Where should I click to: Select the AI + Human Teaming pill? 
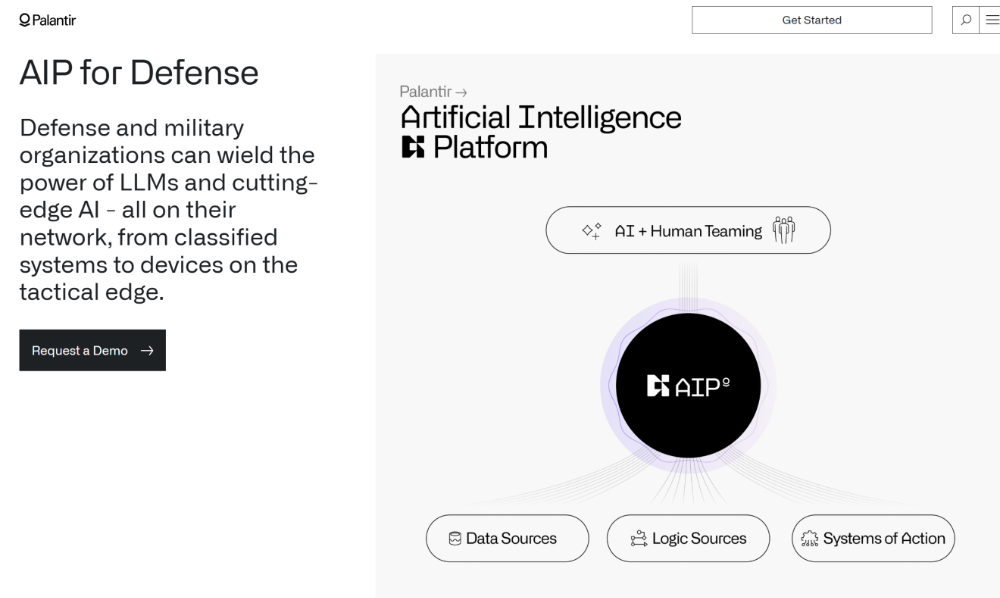click(x=688, y=231)
